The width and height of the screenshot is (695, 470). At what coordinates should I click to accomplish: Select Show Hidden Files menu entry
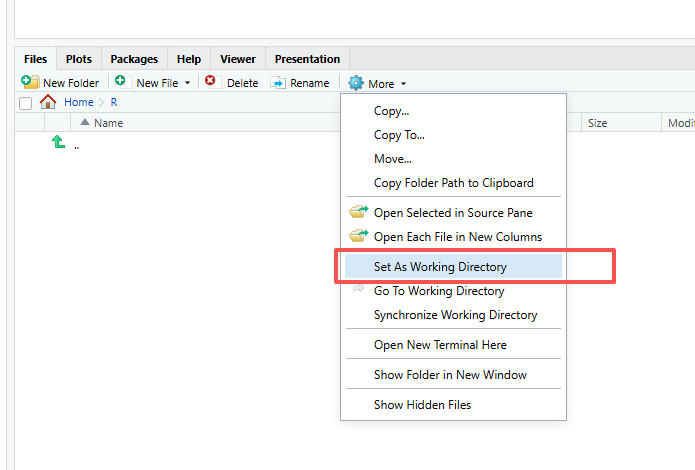pyautogui.click(x=422, y=405)
